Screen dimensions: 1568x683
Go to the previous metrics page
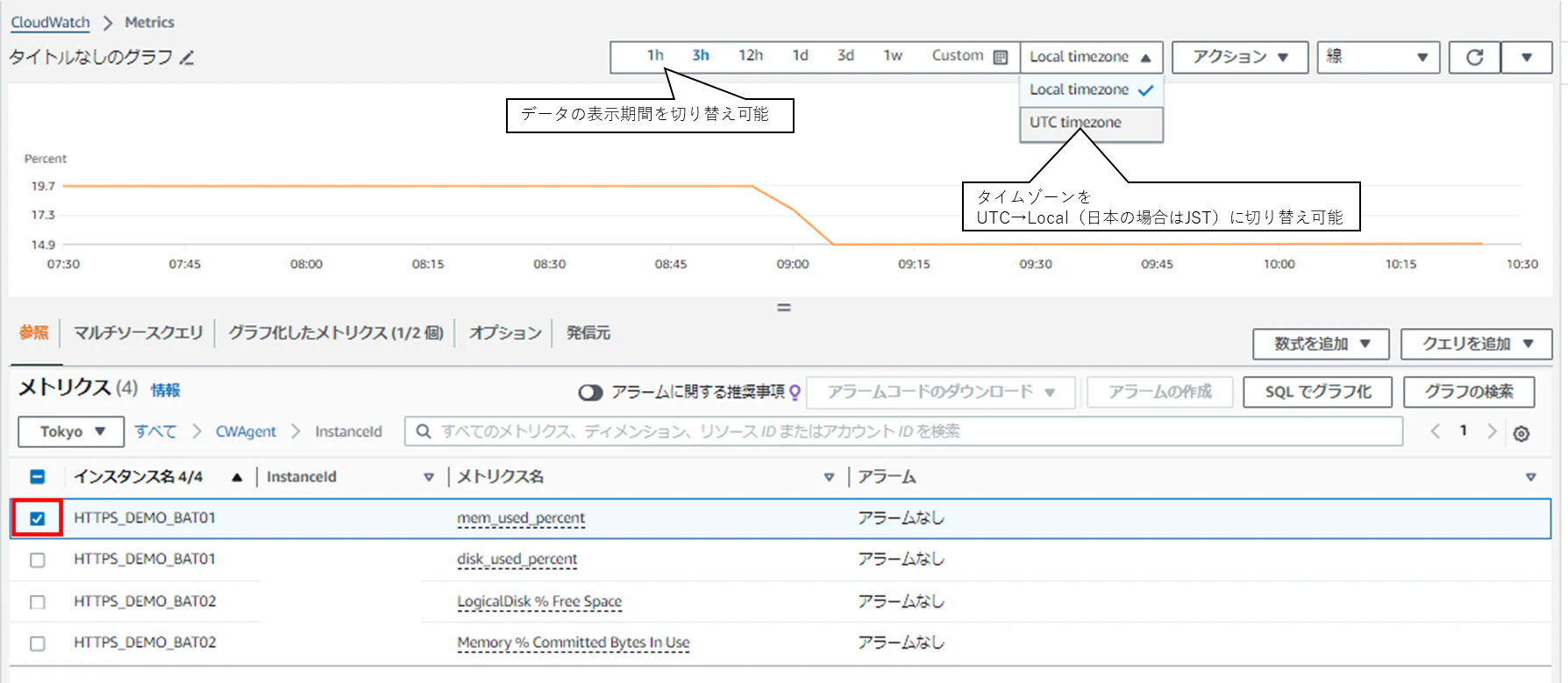click(x=1436, y=431)
